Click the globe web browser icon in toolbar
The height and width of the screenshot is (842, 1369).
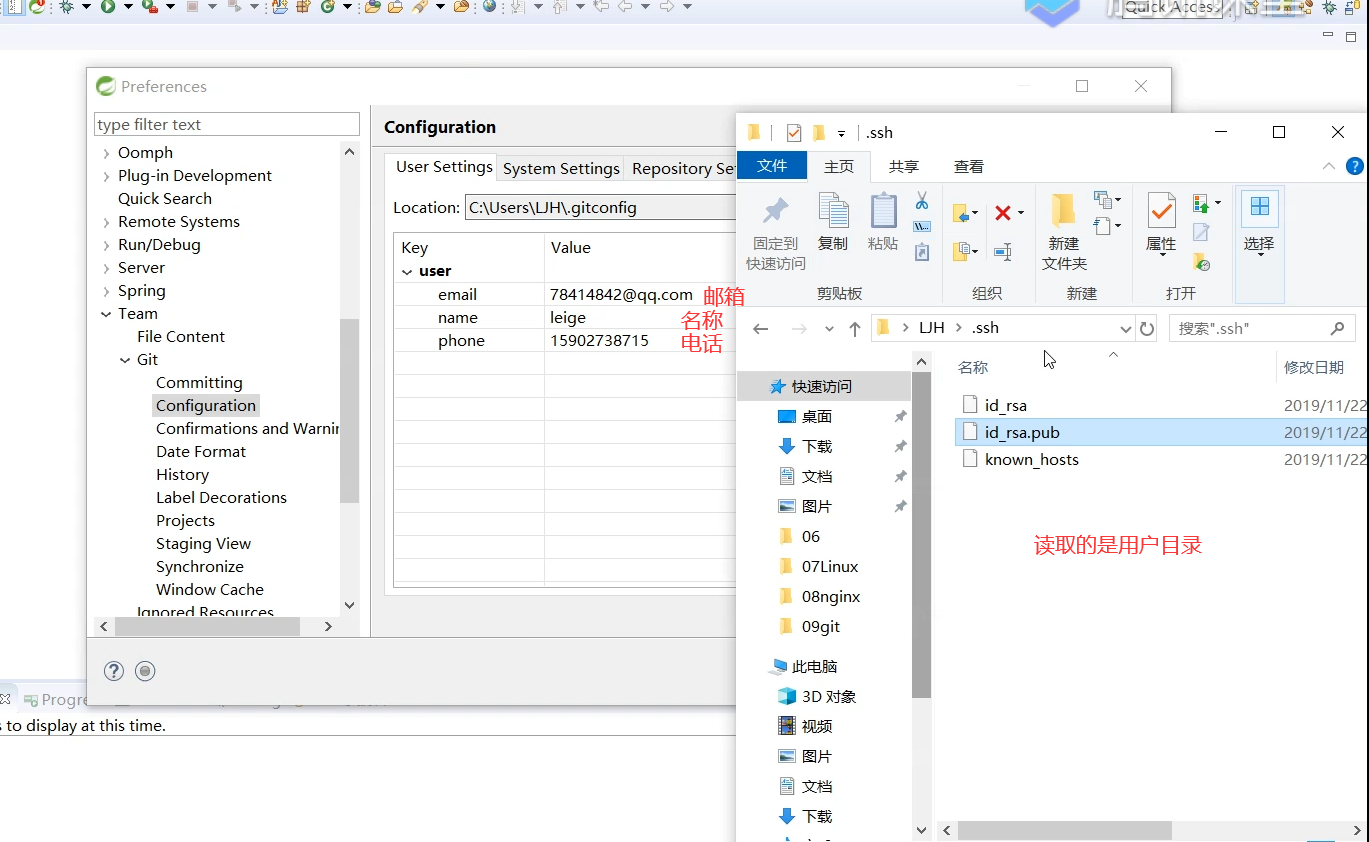(x=489, y=6)
